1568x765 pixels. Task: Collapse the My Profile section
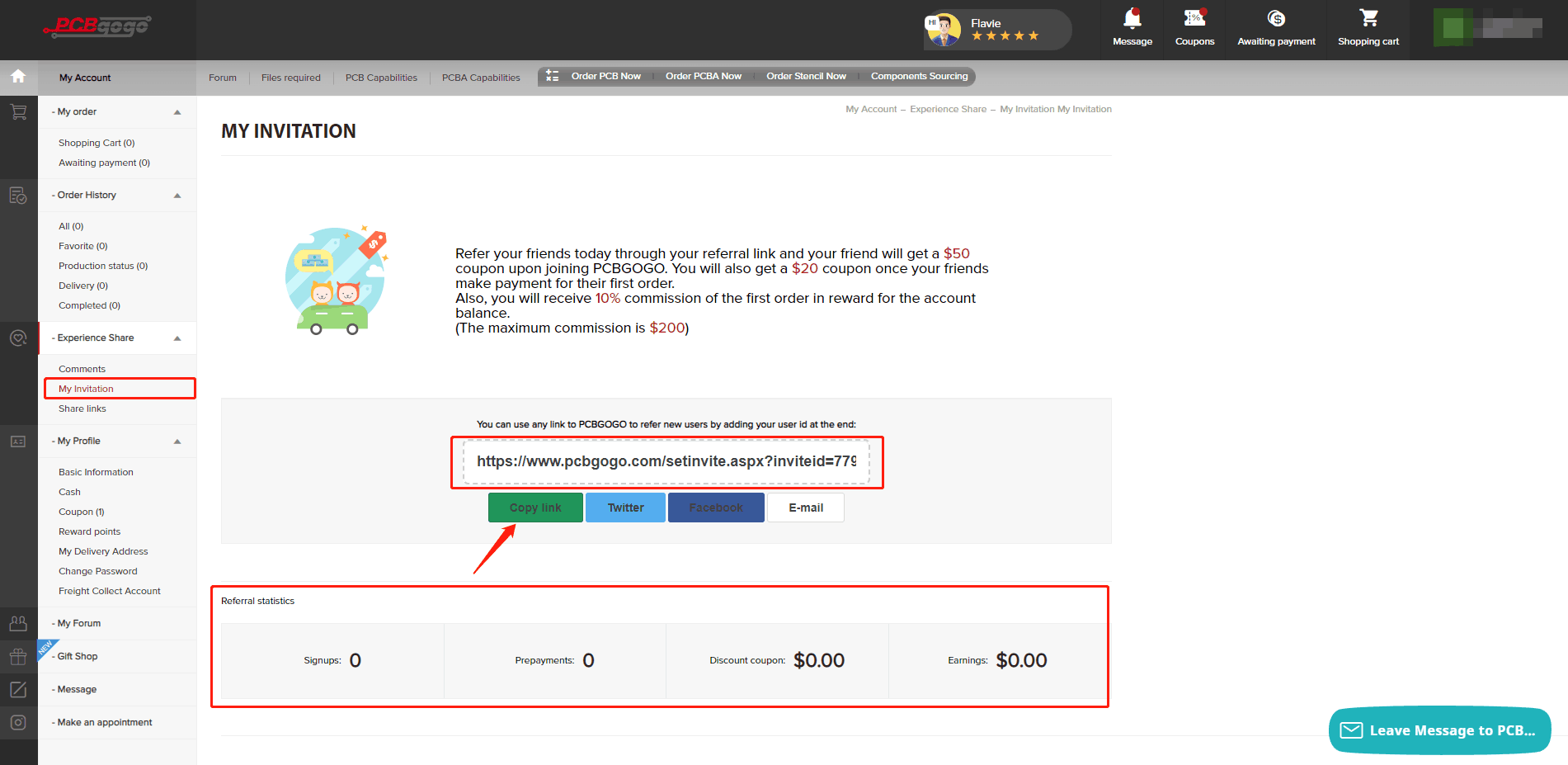tap(177, 442)
